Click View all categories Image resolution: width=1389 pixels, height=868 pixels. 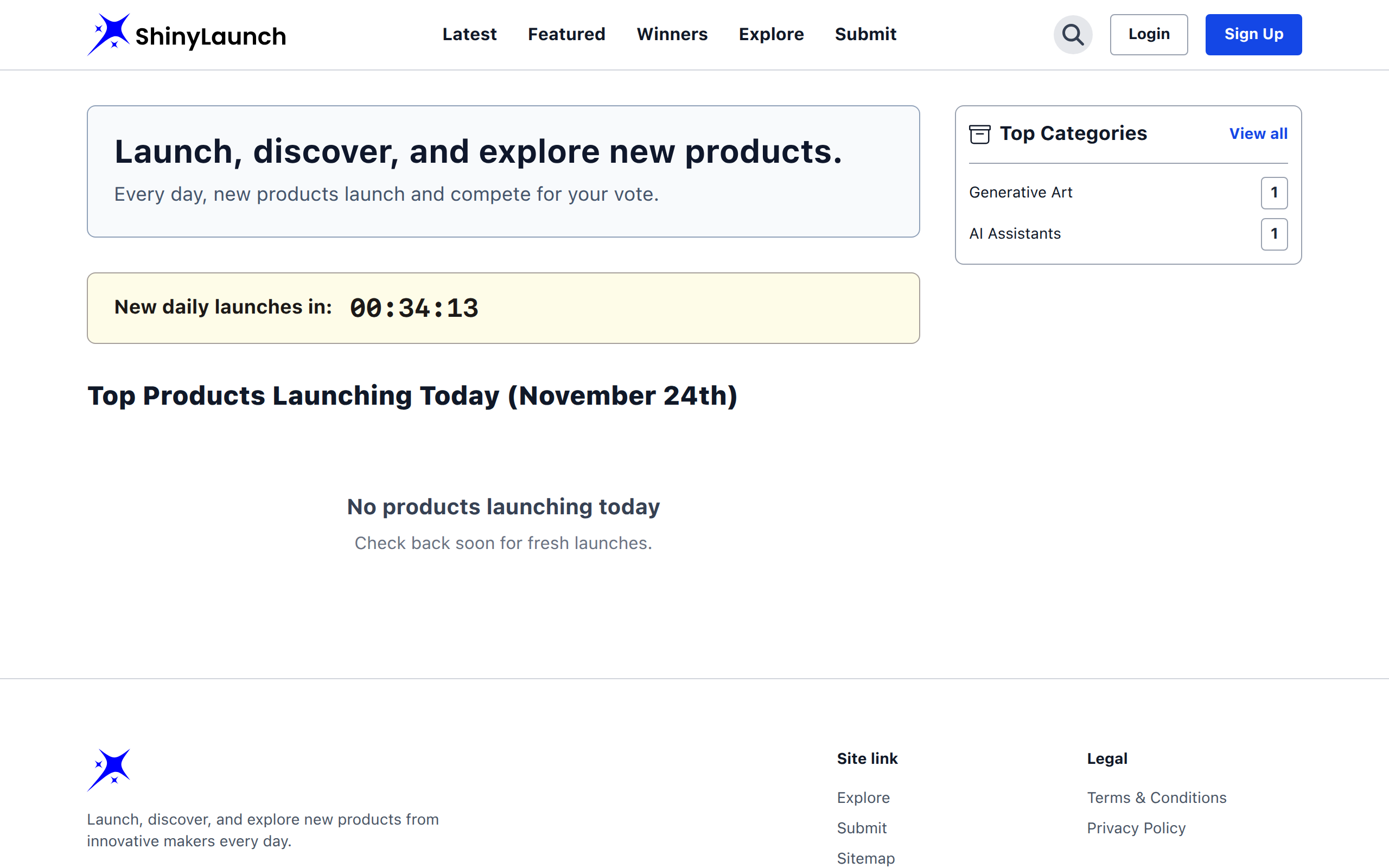point(1258,133)
